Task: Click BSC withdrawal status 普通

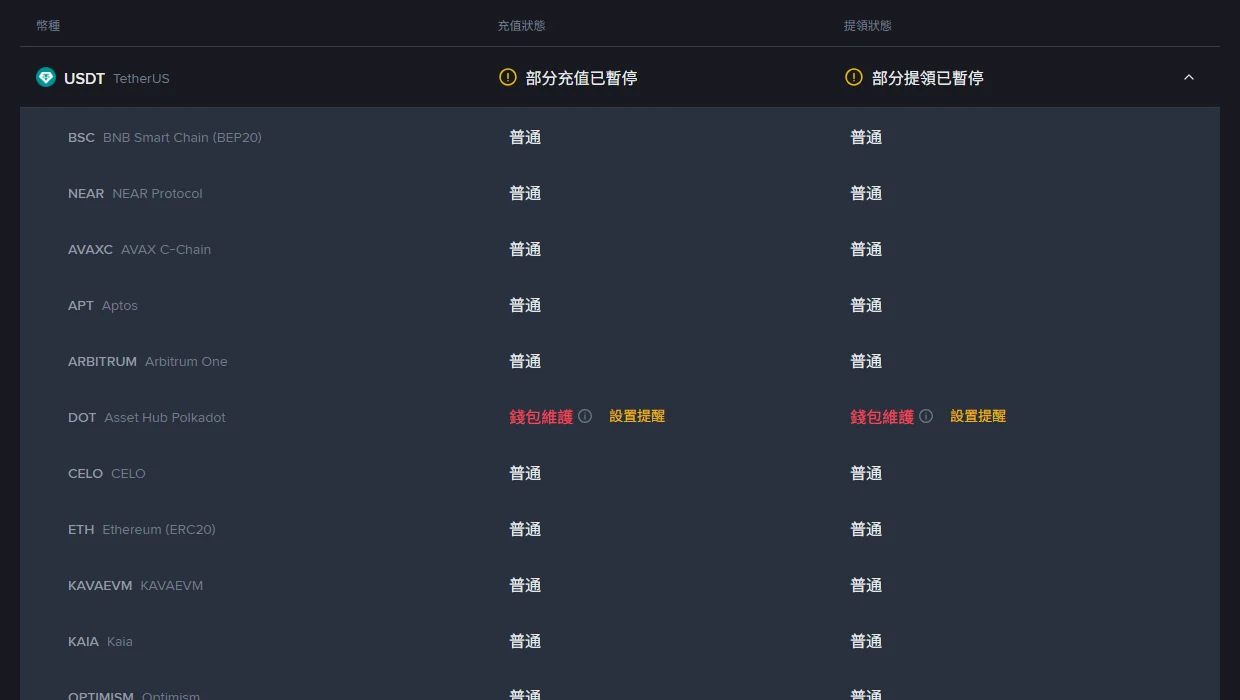Action: pos(866,137)
